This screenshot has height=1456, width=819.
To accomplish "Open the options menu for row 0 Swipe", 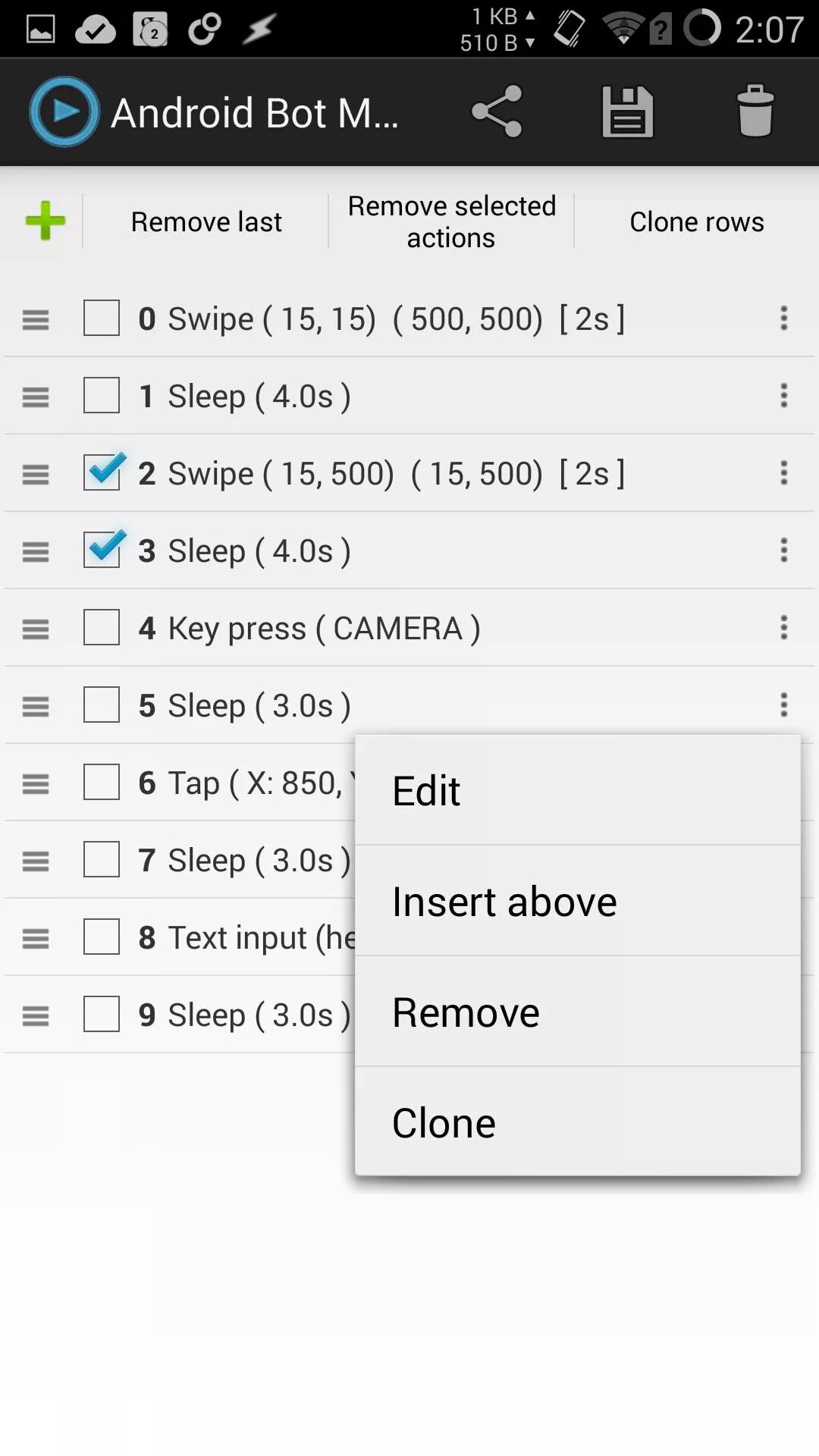I will pos(784,318).
